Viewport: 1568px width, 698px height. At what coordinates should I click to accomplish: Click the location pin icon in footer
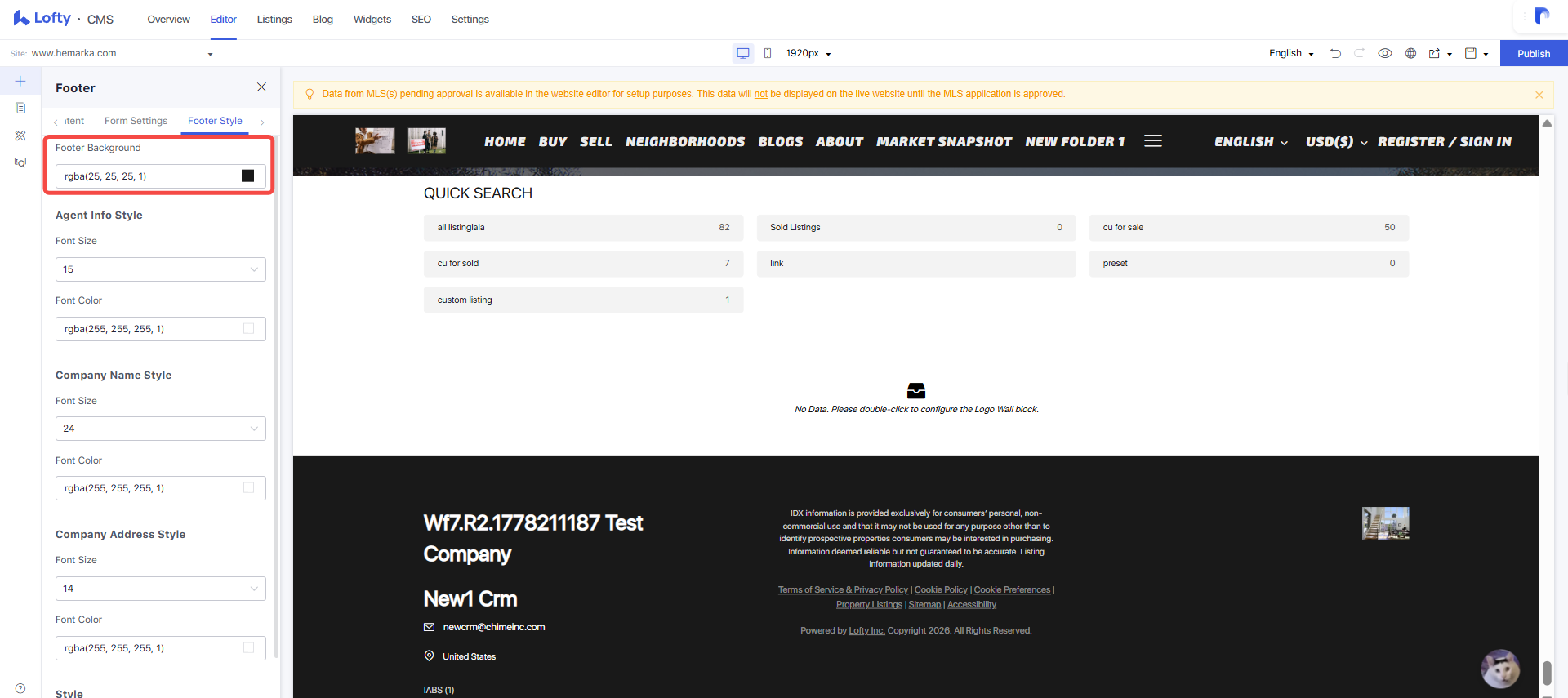tap(430, 656)
